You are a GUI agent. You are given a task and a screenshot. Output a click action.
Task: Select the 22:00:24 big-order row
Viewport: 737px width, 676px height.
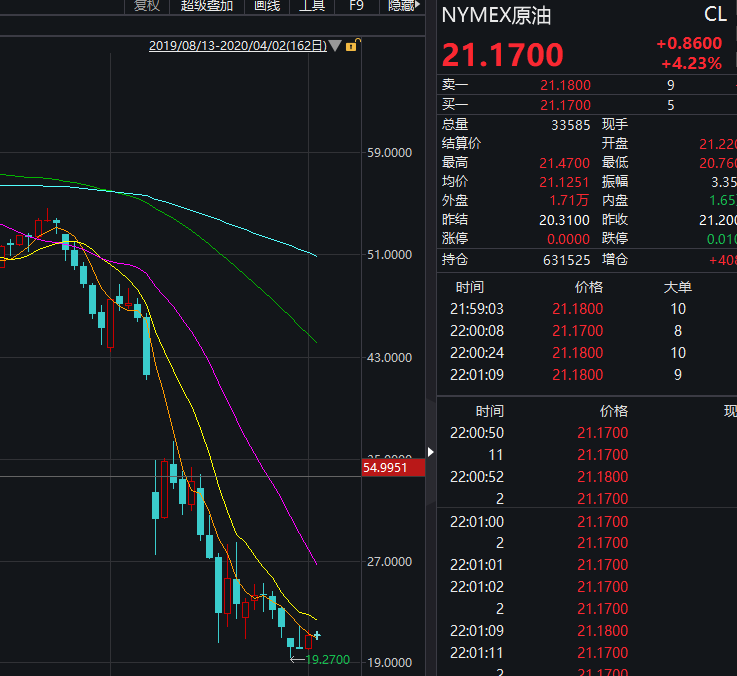(587, 353)
